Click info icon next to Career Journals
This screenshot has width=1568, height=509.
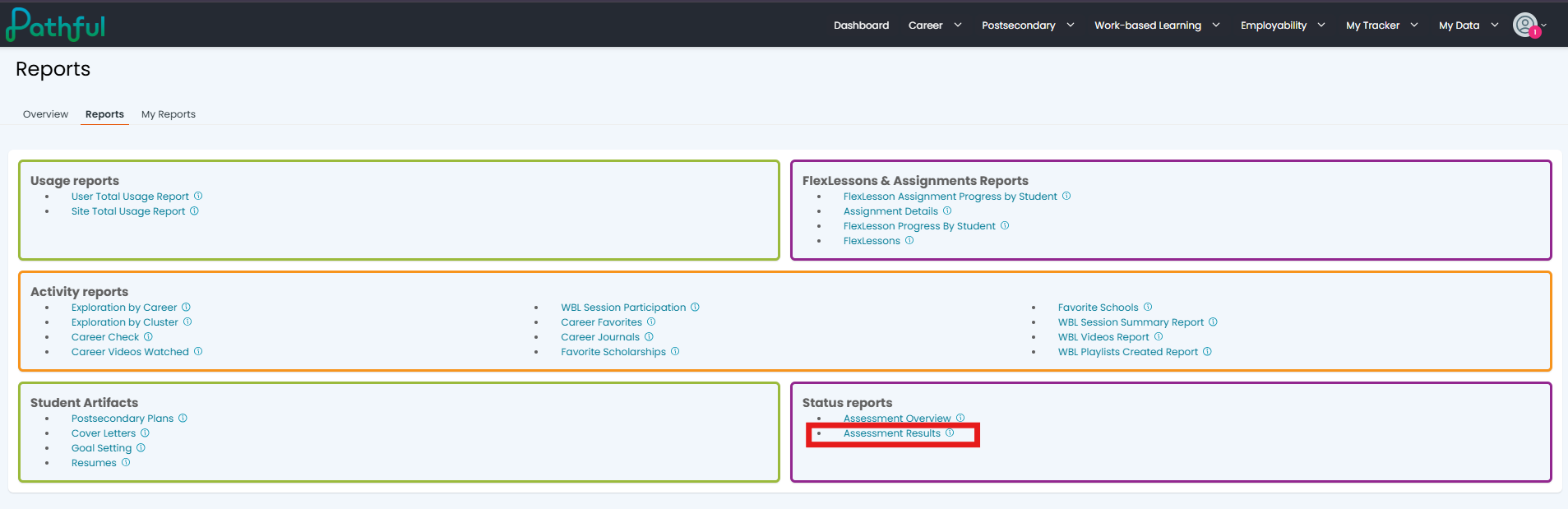point(649,336)
